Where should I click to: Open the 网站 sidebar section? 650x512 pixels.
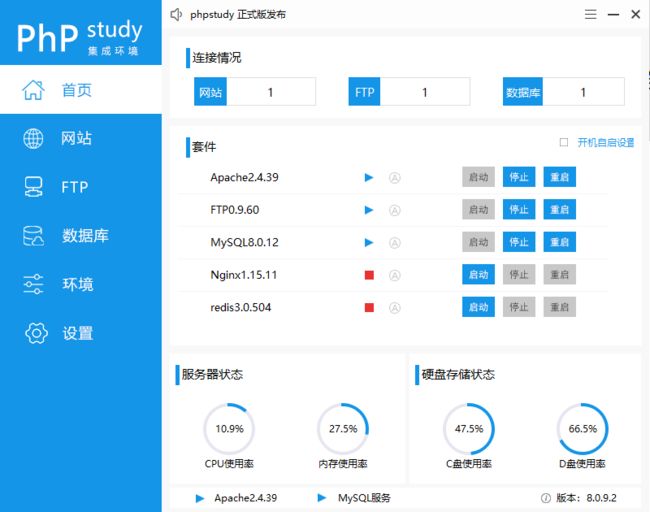[x=81, y=138]
